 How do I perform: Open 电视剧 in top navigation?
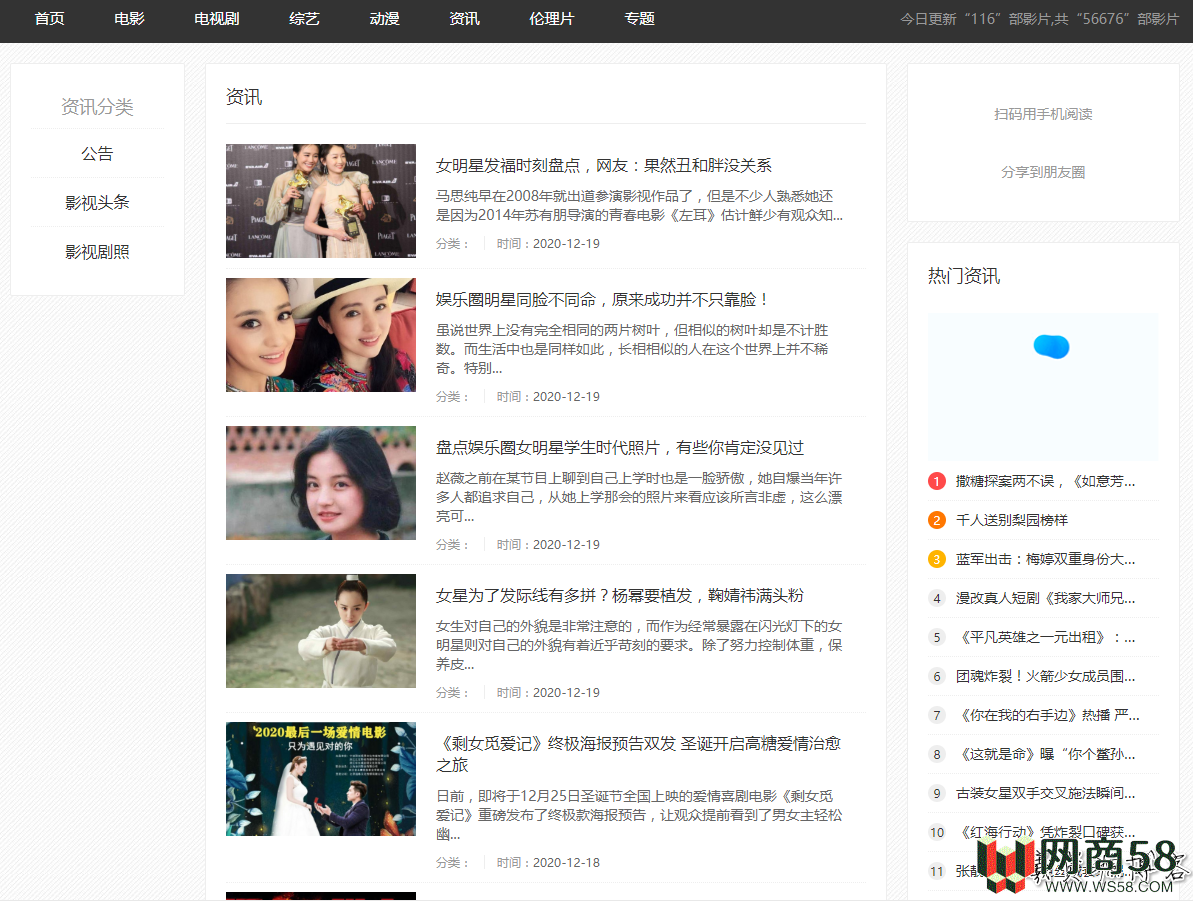(x=217, y=19)
